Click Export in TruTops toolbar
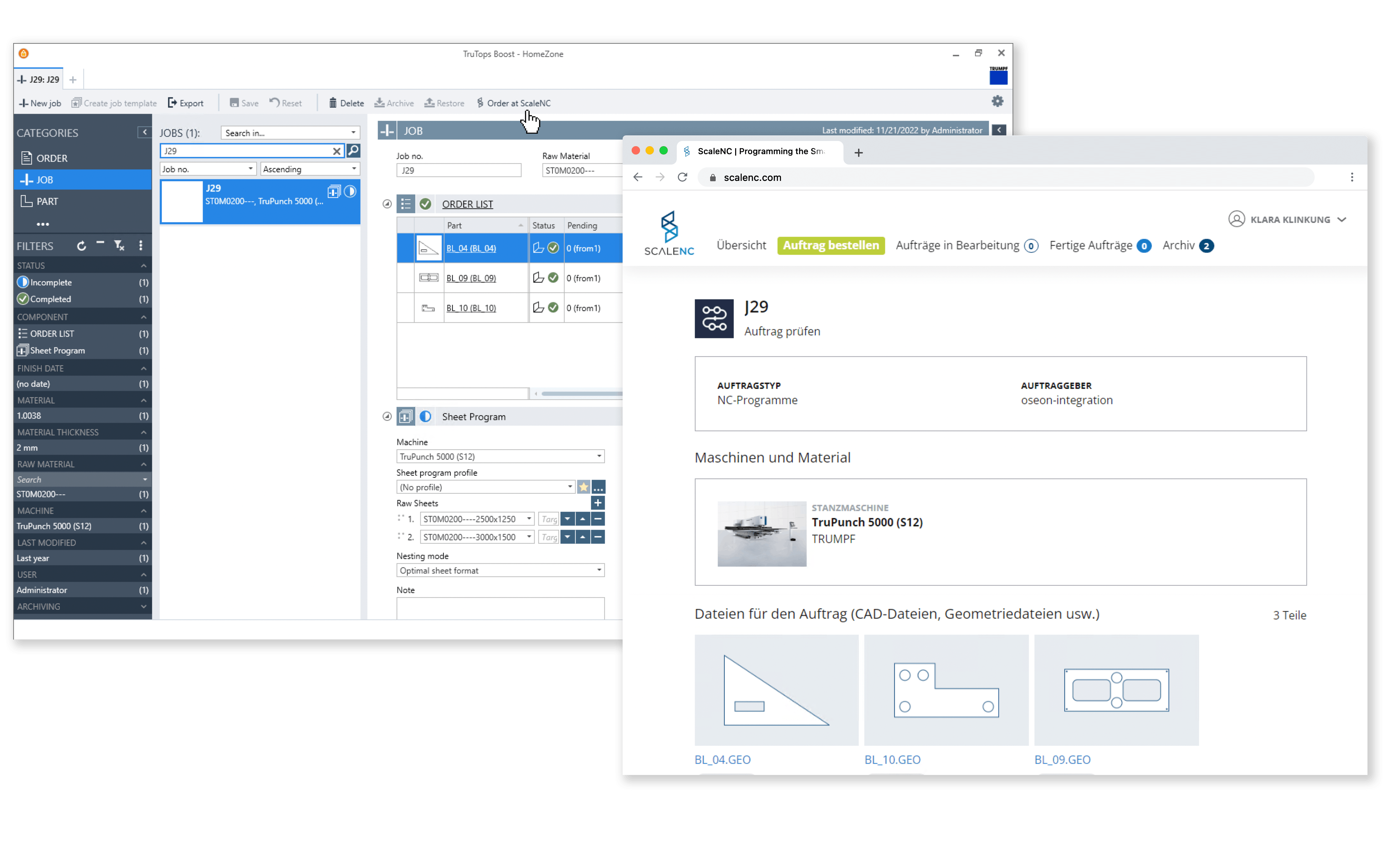Screen dimensions: 1389x868 point(185,103)
